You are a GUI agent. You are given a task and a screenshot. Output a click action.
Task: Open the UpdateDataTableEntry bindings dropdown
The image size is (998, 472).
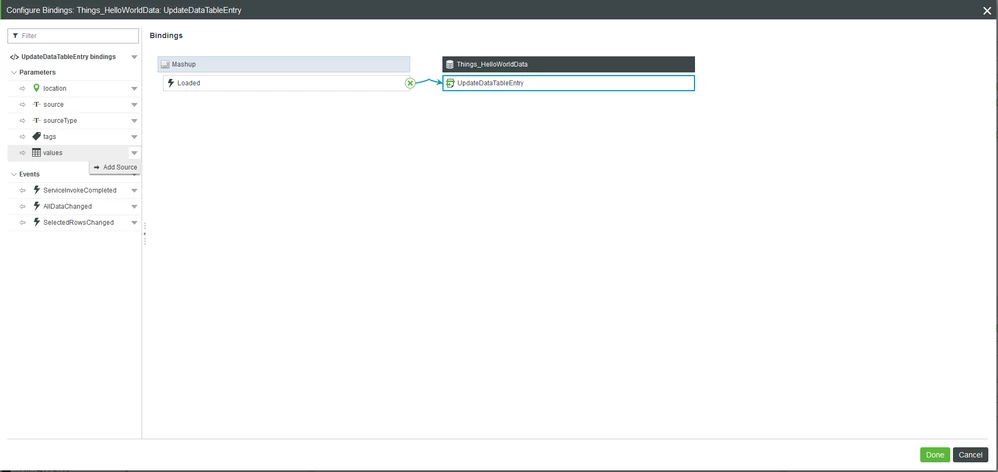[134, 57]
